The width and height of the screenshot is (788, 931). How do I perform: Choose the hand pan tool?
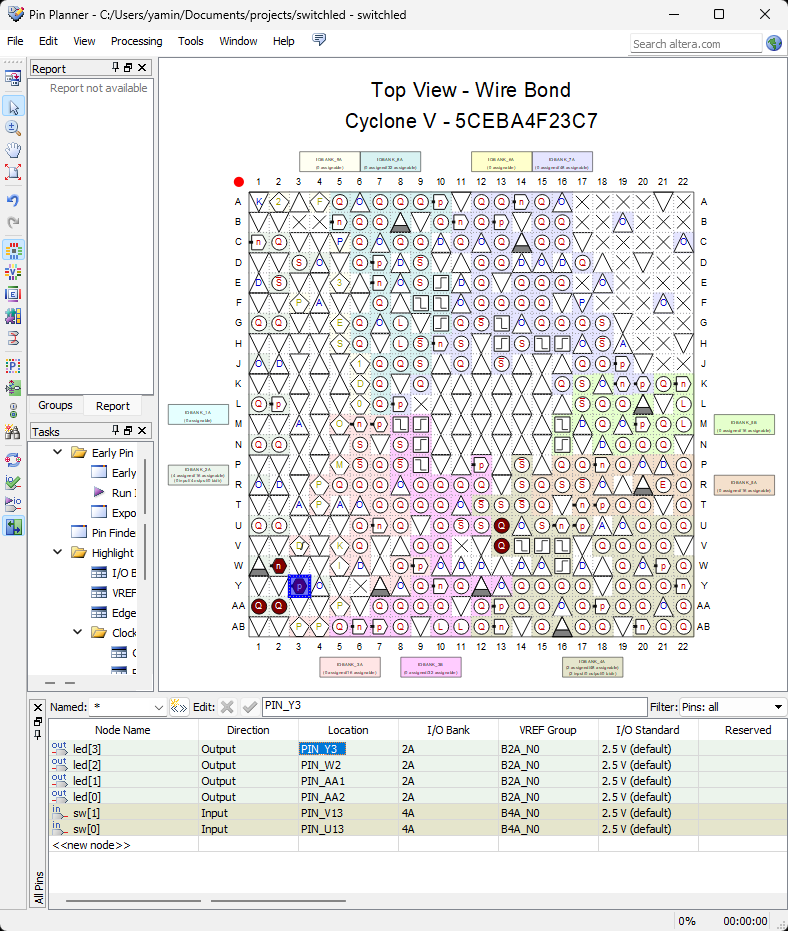(x=14, y=150)
